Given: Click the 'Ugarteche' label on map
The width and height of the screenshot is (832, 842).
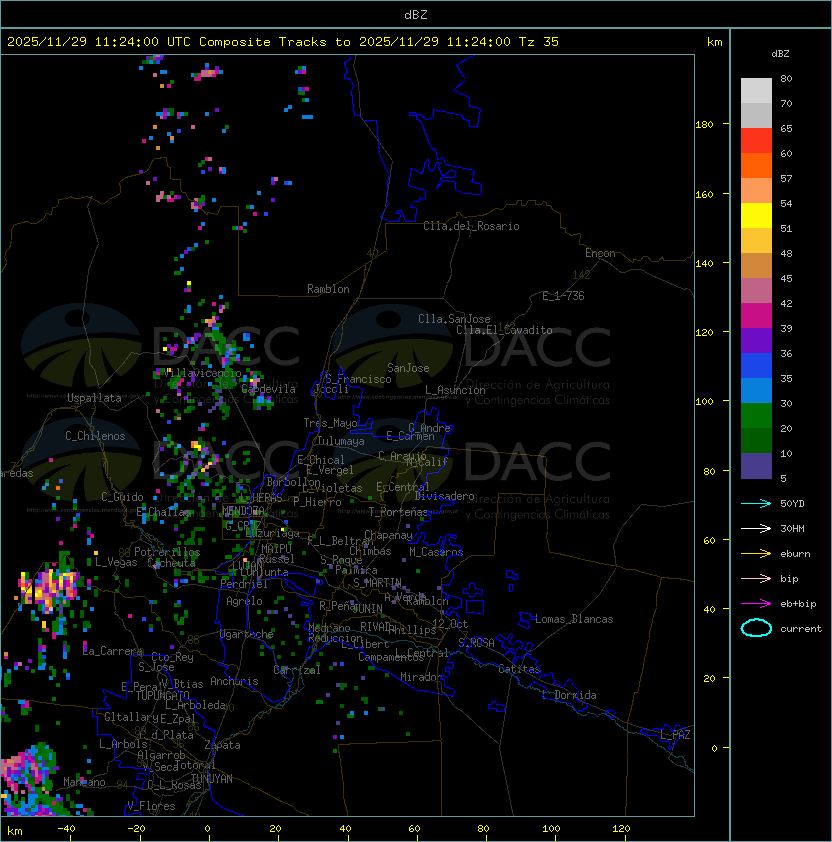Looking at the screenshot, I should (247, 634).
